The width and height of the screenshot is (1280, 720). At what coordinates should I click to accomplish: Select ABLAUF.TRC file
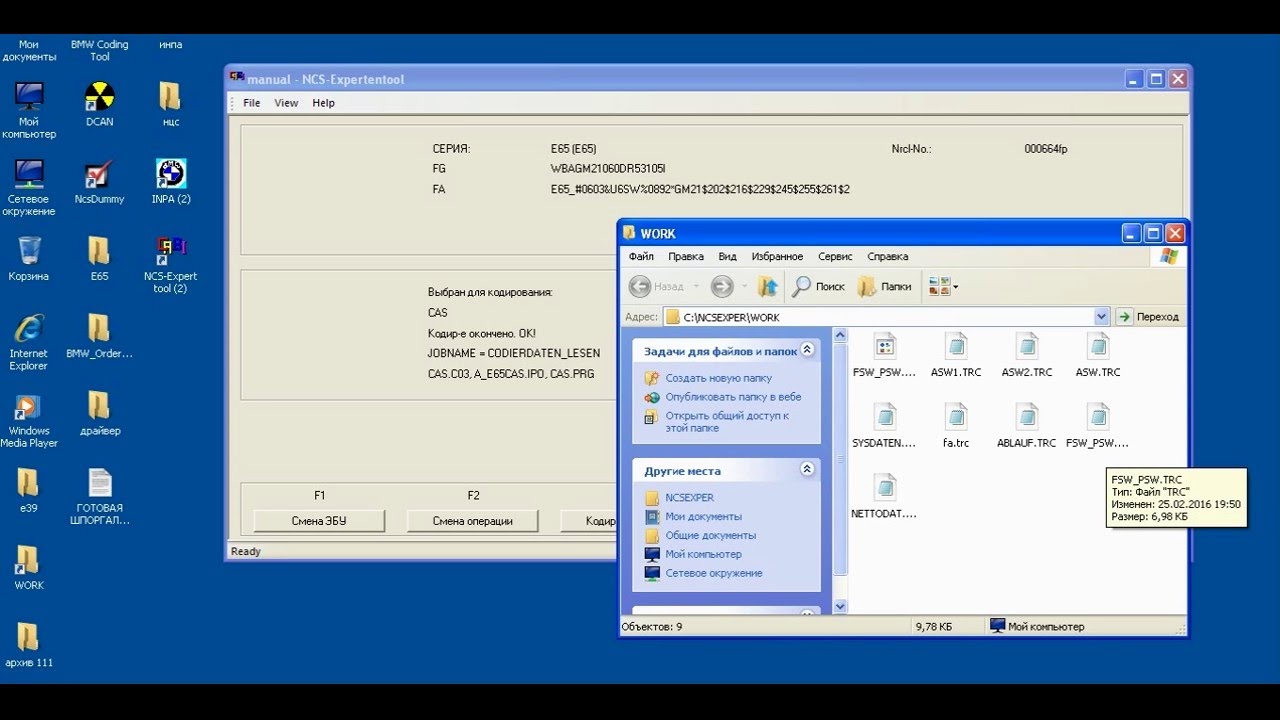(1026, 427)
